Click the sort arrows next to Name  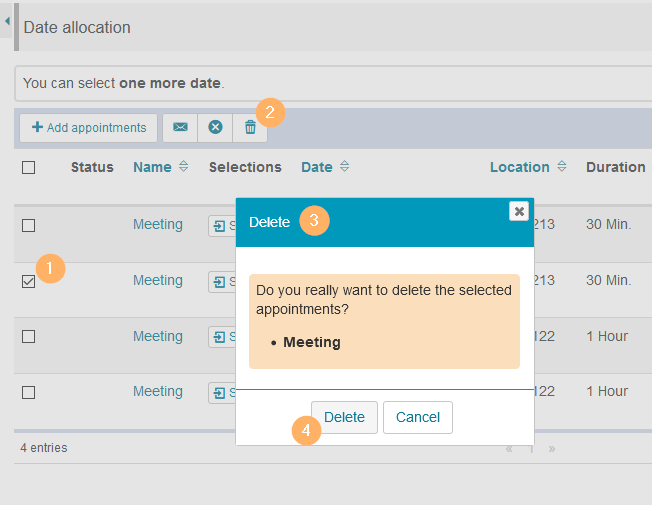coord(183,167)
